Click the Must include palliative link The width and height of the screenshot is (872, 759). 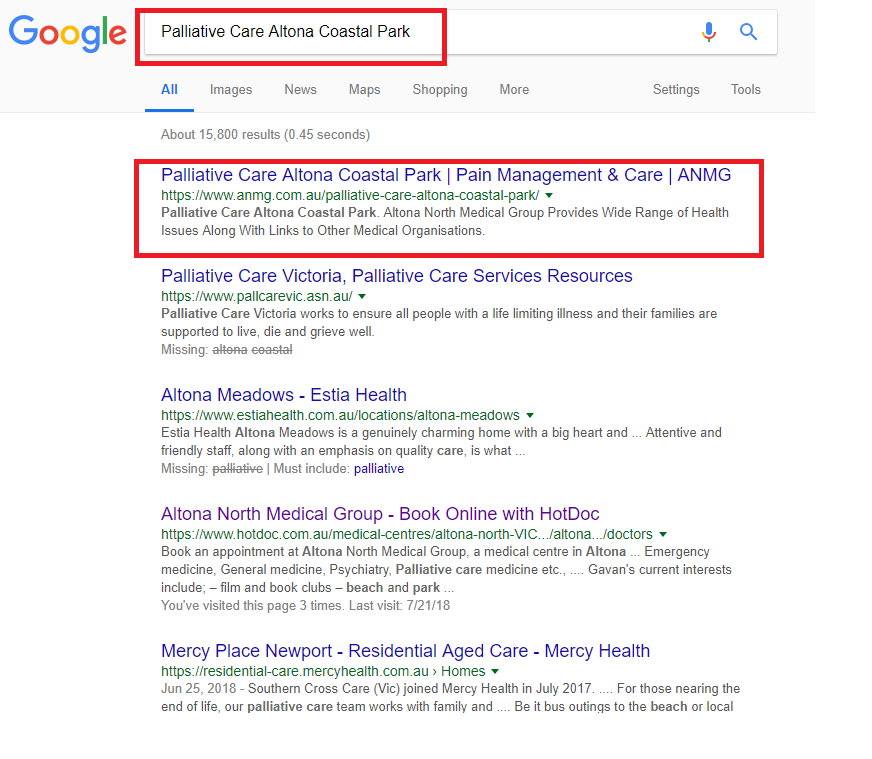pyautogui.click(x=379, y=469)
